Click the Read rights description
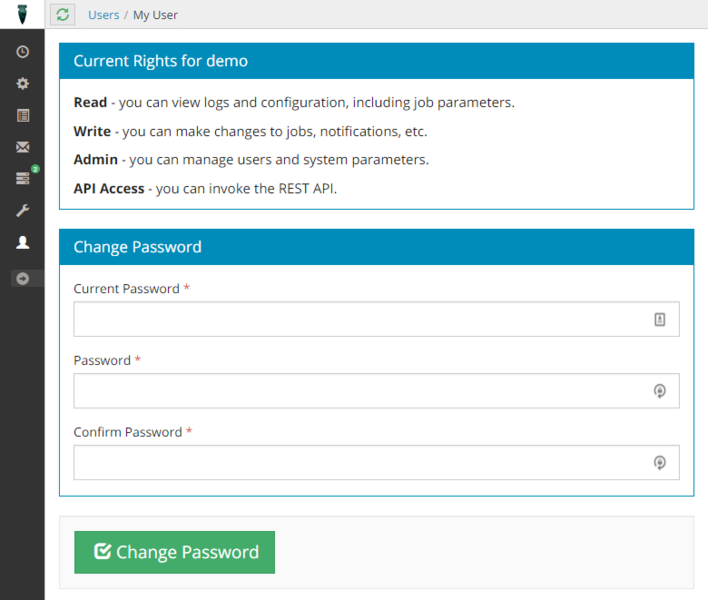Viewport: 708px width, 600px height. point(294,102)
